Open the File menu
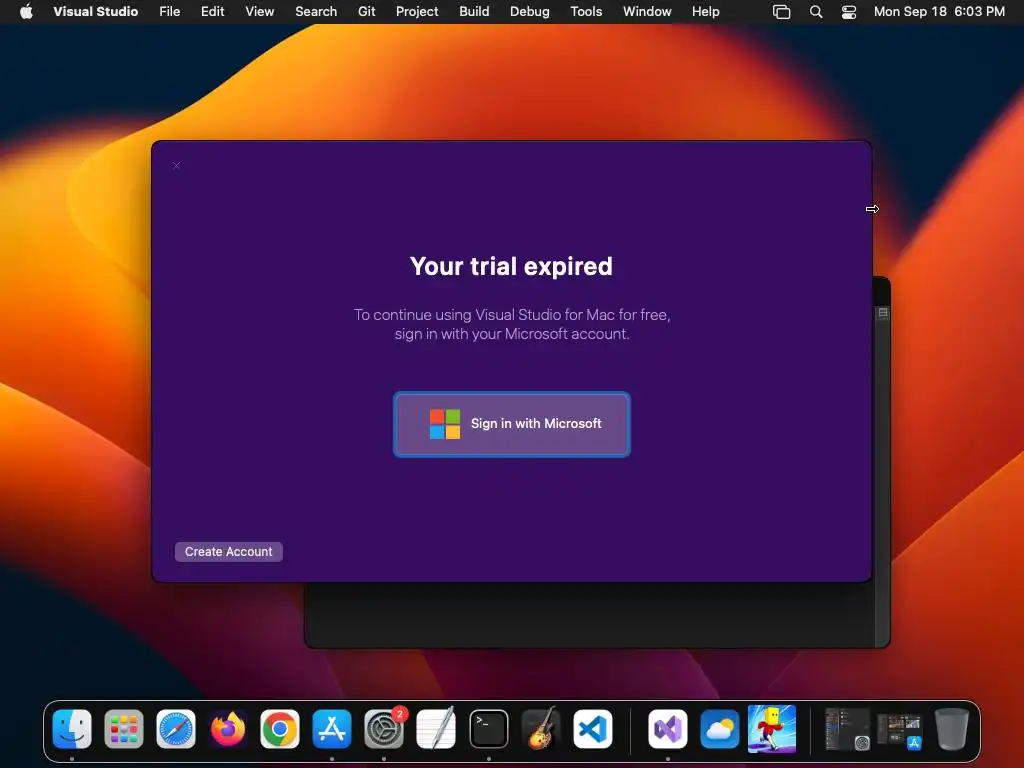The height and width of the screenshot is (768, 1024). [170, 11]
